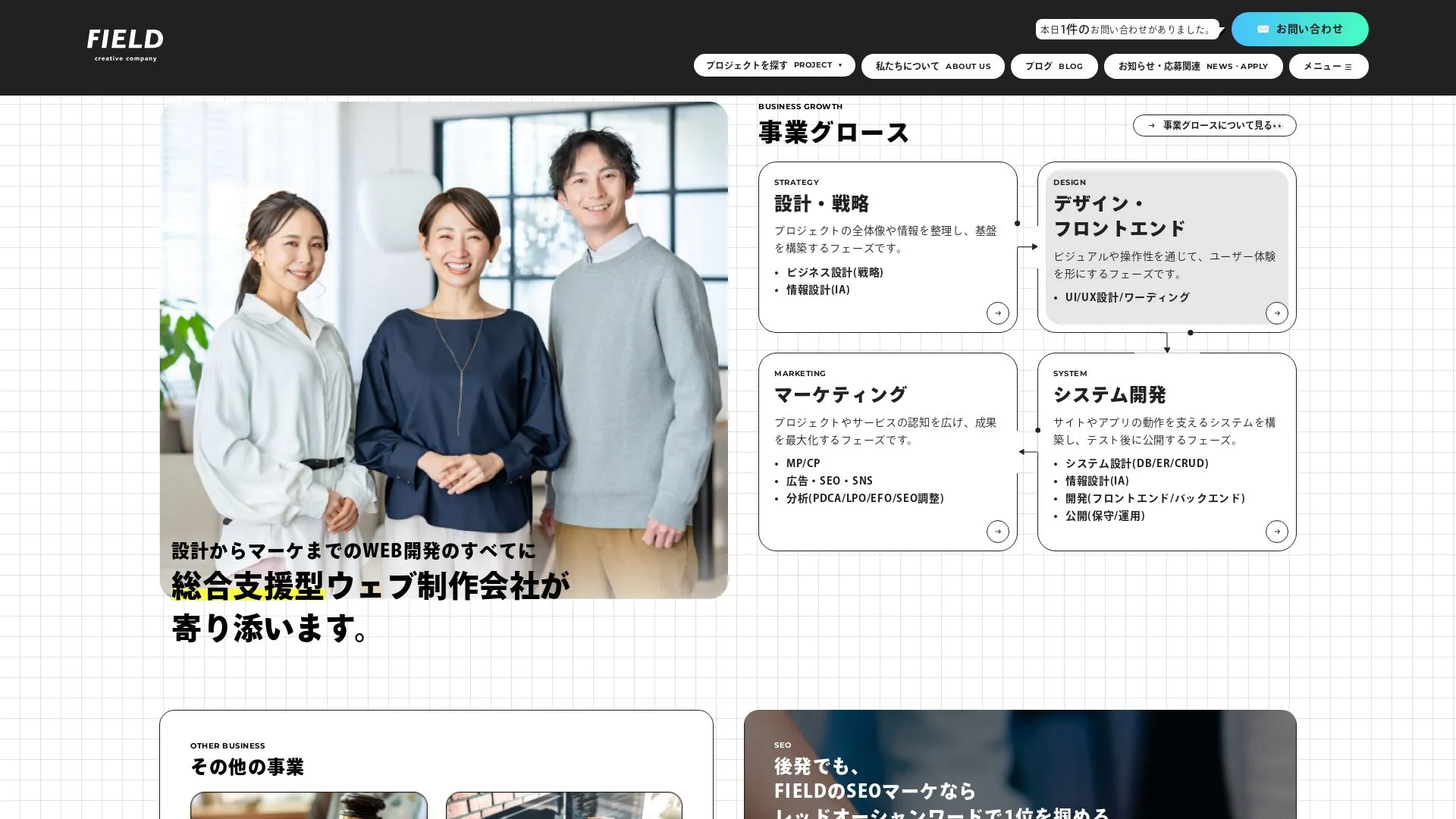
Task: Open the arrow icon in the デザイン・フロントエンド card
Action: 1276,312
